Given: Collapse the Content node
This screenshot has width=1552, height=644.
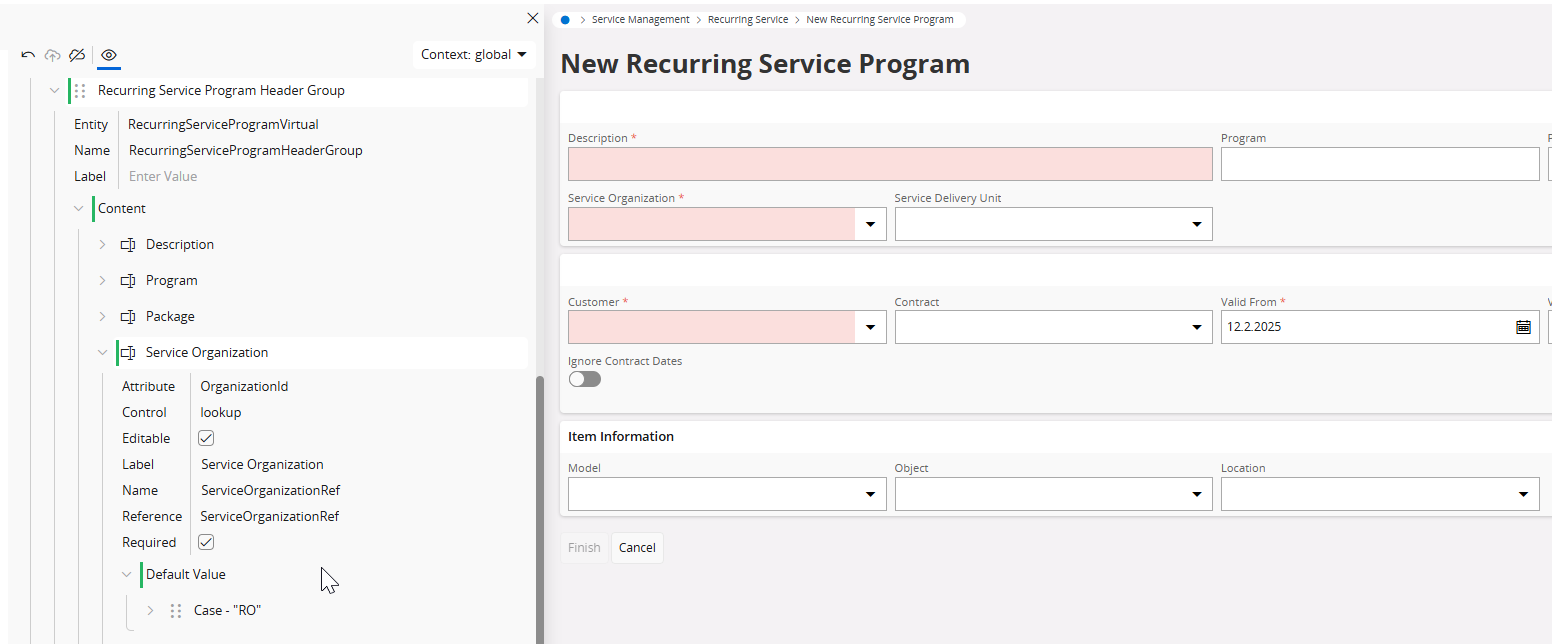Looking at the screenshot, I should tap(79, 208).
